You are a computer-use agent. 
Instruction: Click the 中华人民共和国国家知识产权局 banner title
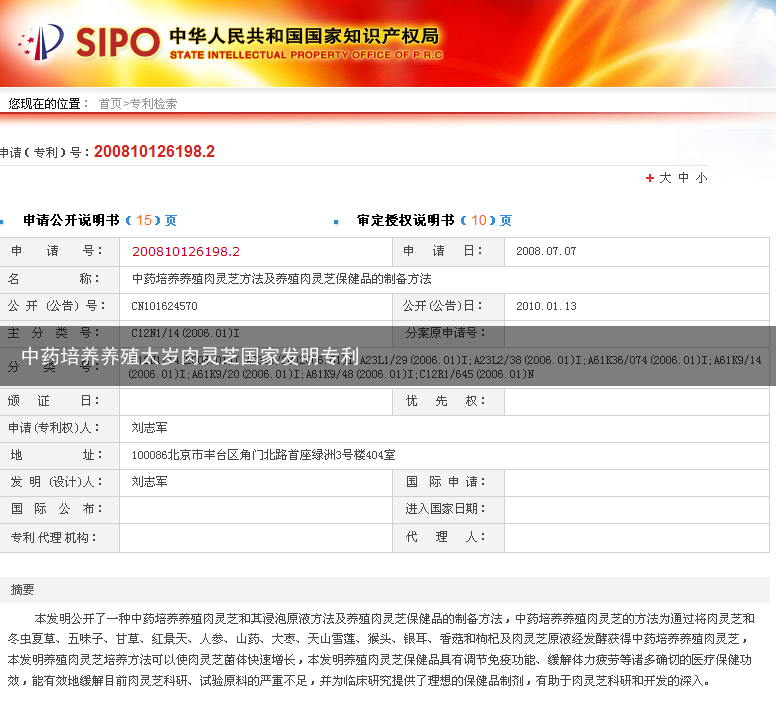pos(304,36)
